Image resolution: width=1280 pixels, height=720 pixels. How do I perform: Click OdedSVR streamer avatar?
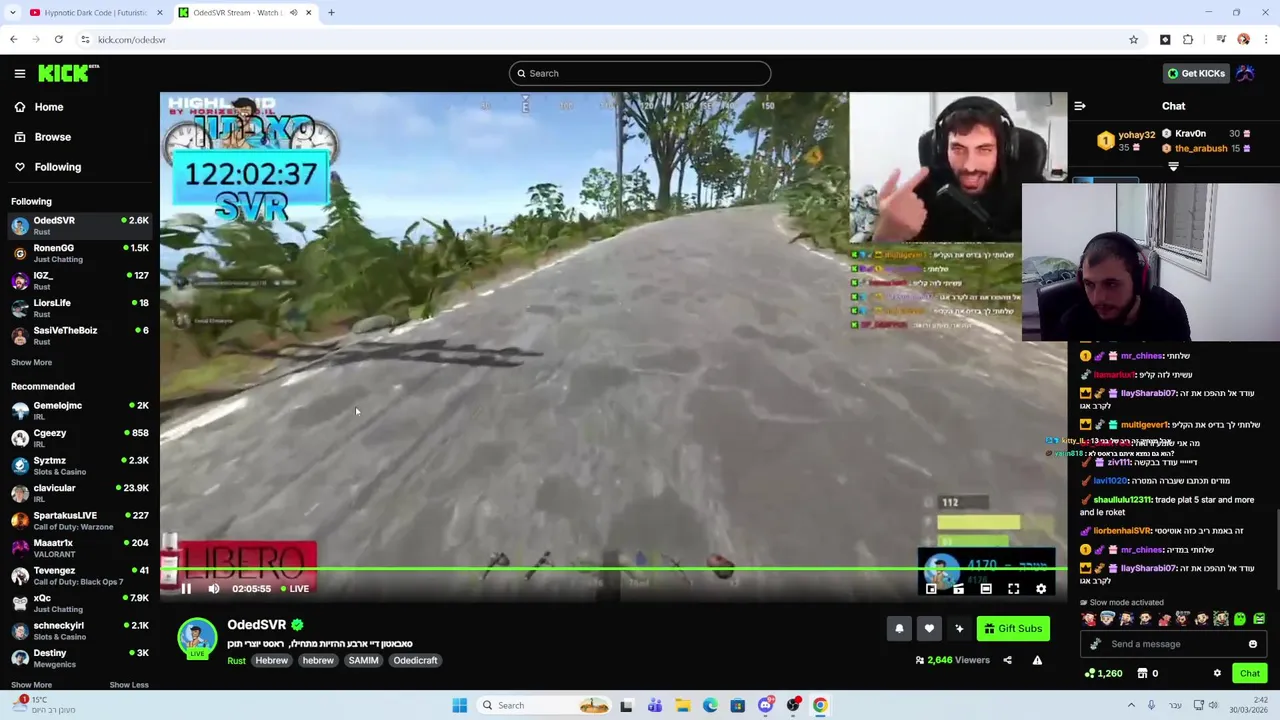pyautogui.click(x=197, y=638)
